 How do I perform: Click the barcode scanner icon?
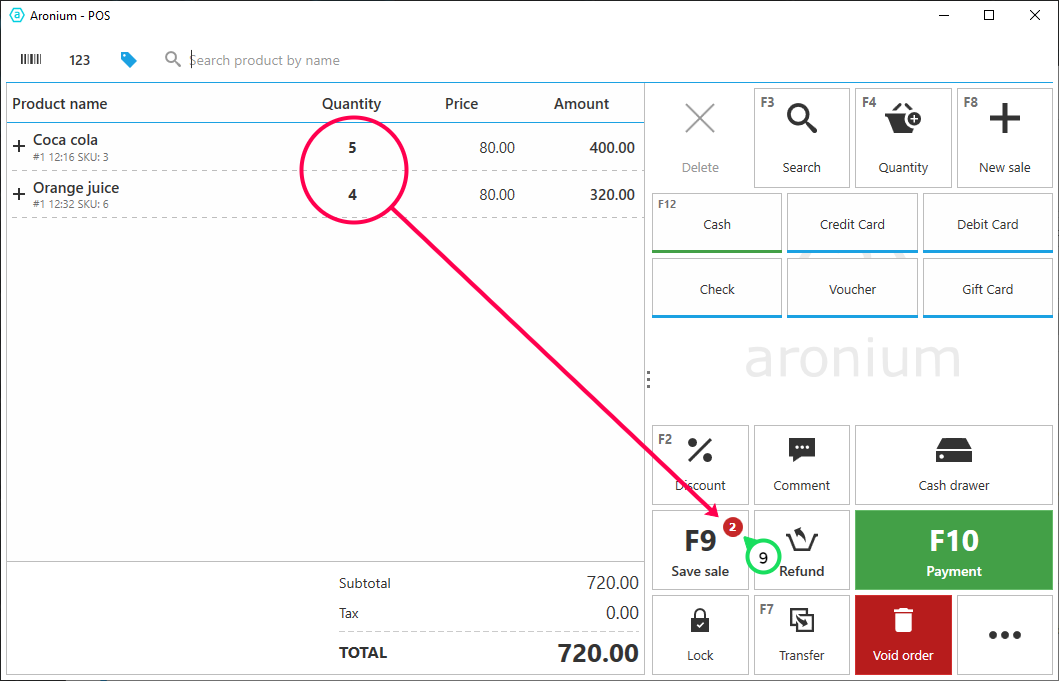tap(31, 60)
